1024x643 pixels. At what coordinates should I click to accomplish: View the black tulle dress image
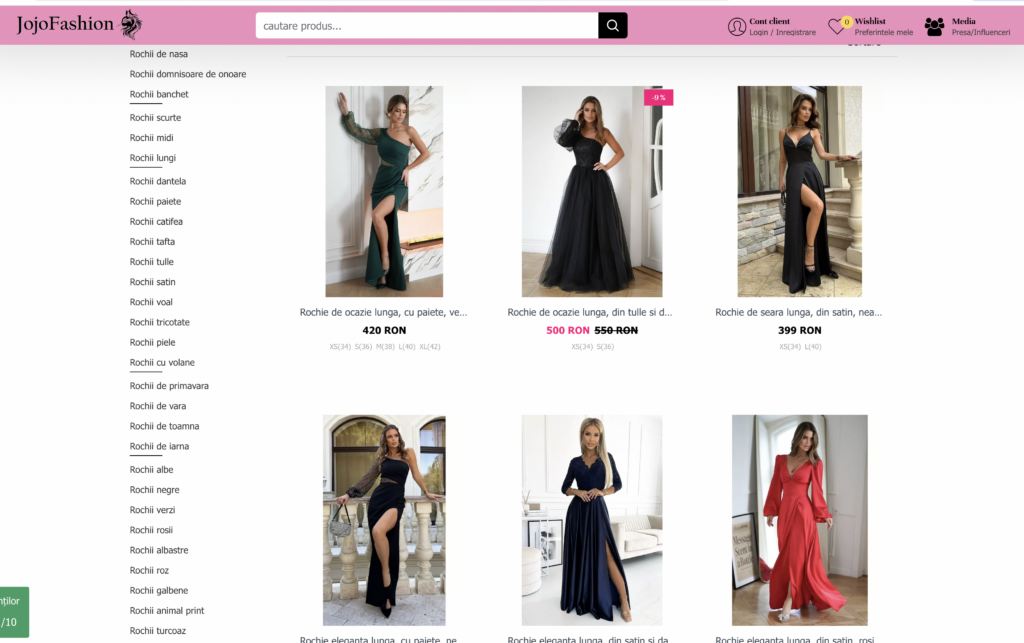591,191
